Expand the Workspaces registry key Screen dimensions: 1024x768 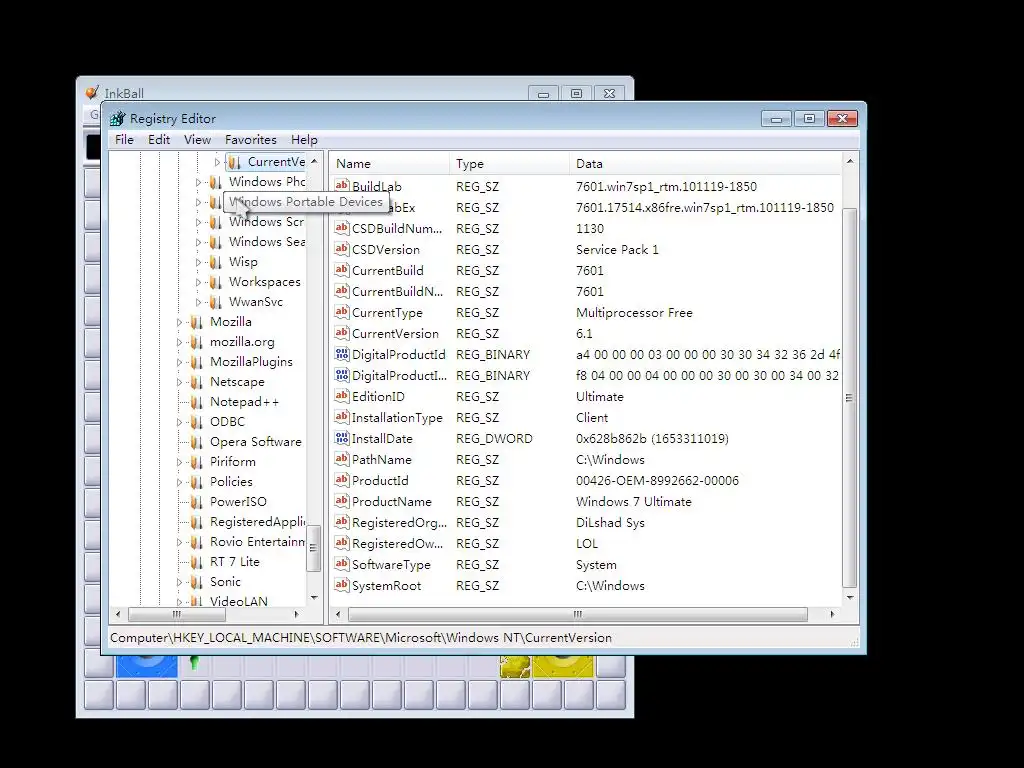[x=199, y=282]
